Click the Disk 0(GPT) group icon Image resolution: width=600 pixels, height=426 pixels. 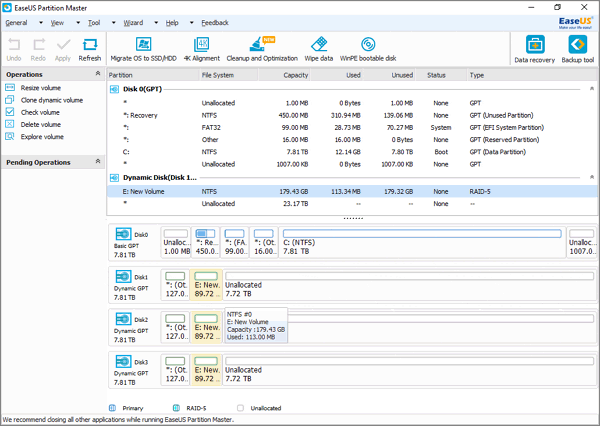(114, 89)
